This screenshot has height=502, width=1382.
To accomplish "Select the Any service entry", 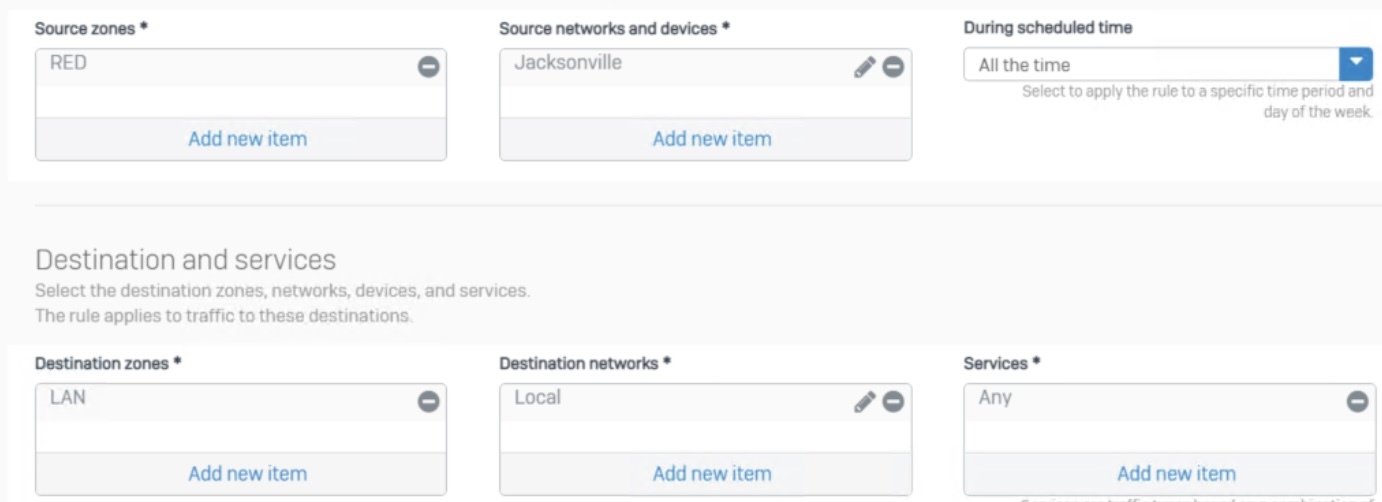I will pos(995,398).
